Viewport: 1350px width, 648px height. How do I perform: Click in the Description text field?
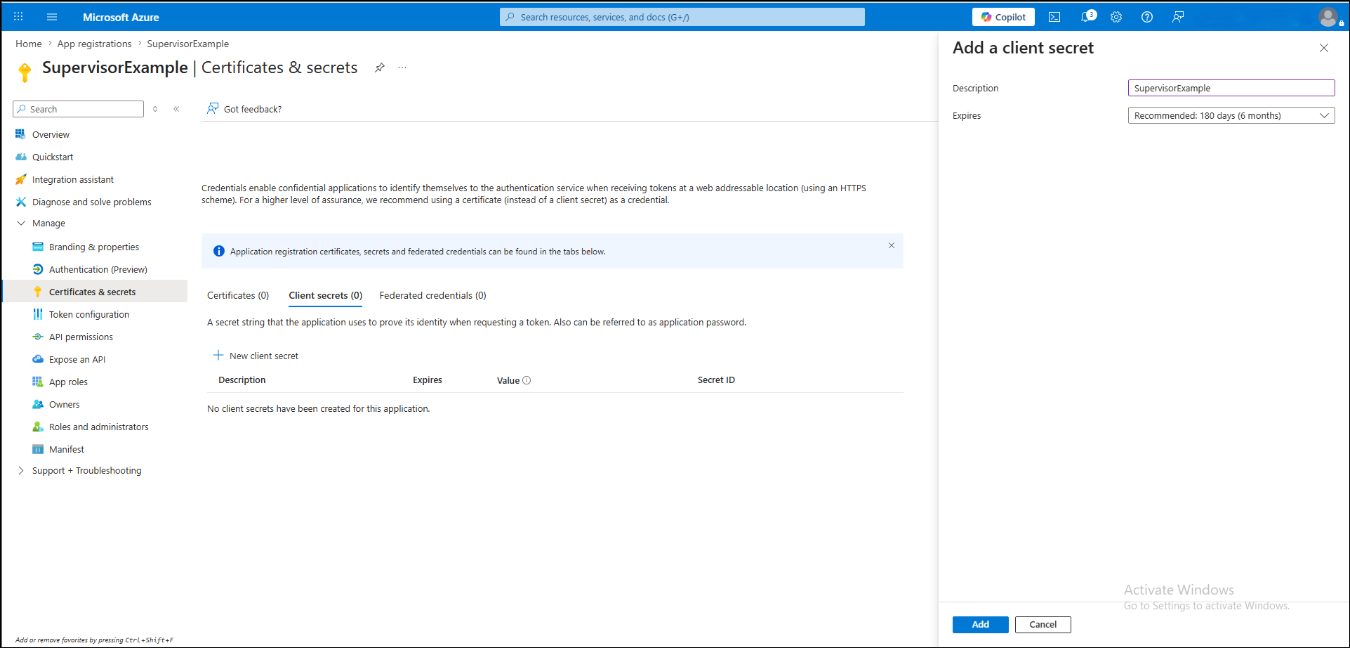1231,88
